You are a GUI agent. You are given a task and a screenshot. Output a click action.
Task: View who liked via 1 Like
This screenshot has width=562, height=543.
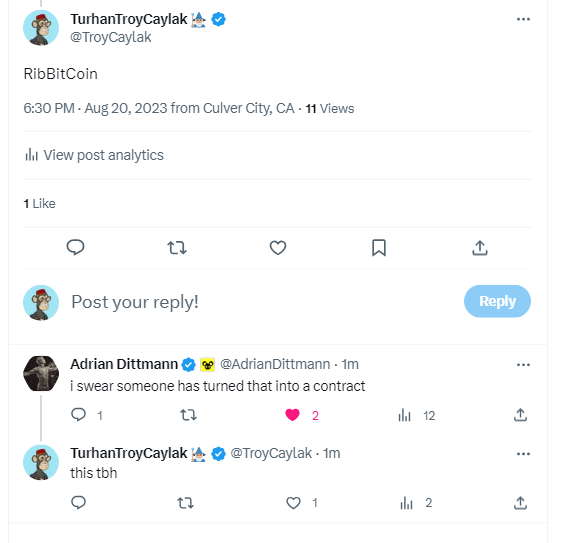[x=39, y=204]
